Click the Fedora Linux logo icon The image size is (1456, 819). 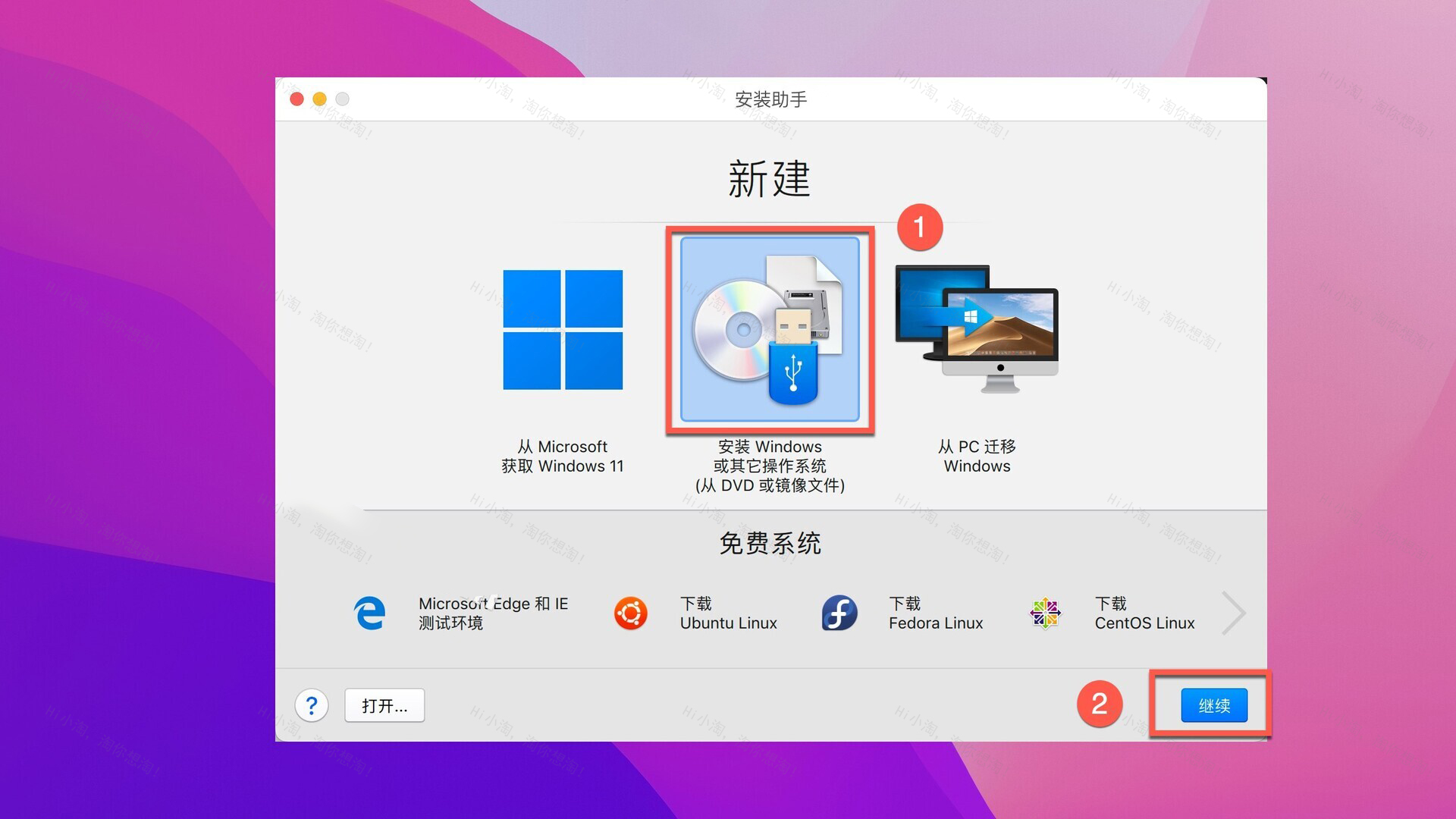(x=839, y=613)
